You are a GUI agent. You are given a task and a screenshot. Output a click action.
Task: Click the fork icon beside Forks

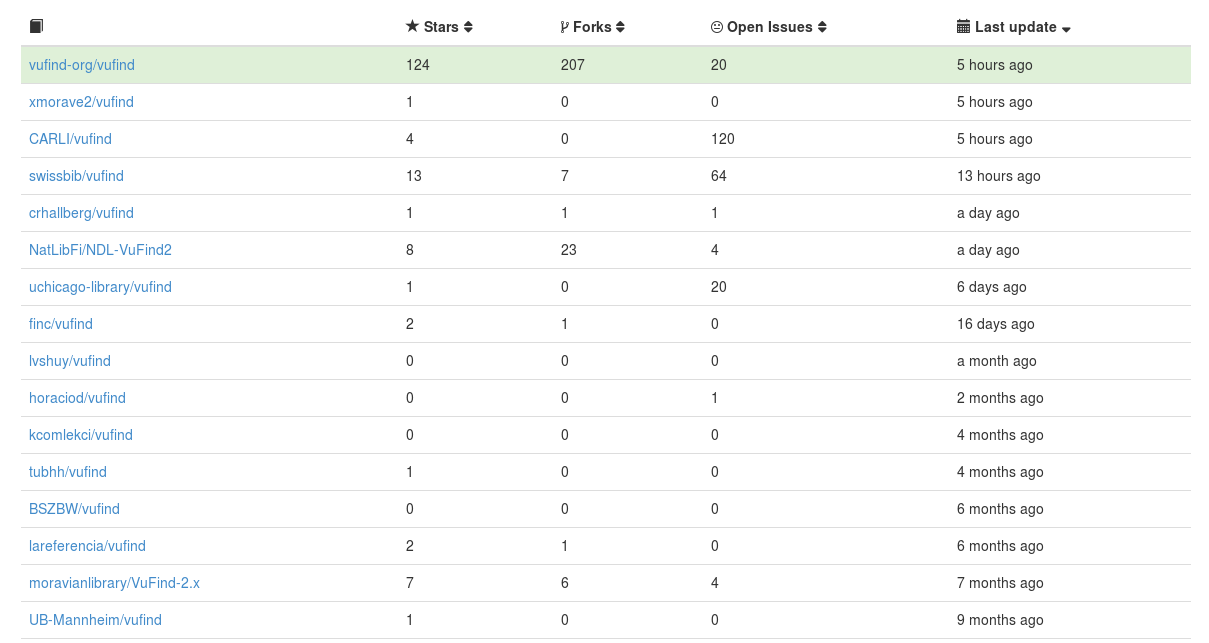pyautogui.click(x=565, y=27)
